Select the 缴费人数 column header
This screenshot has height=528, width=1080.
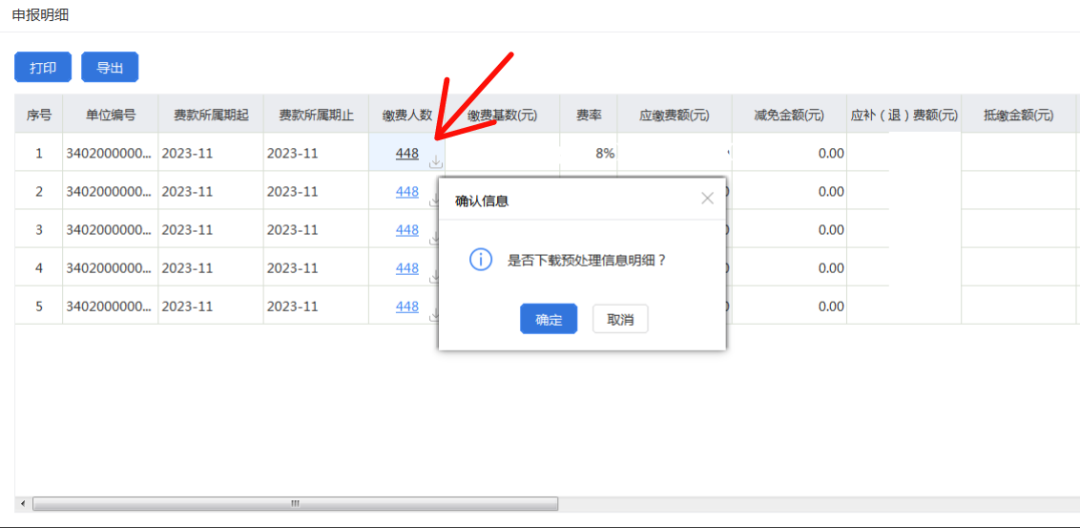coord(407,115)
